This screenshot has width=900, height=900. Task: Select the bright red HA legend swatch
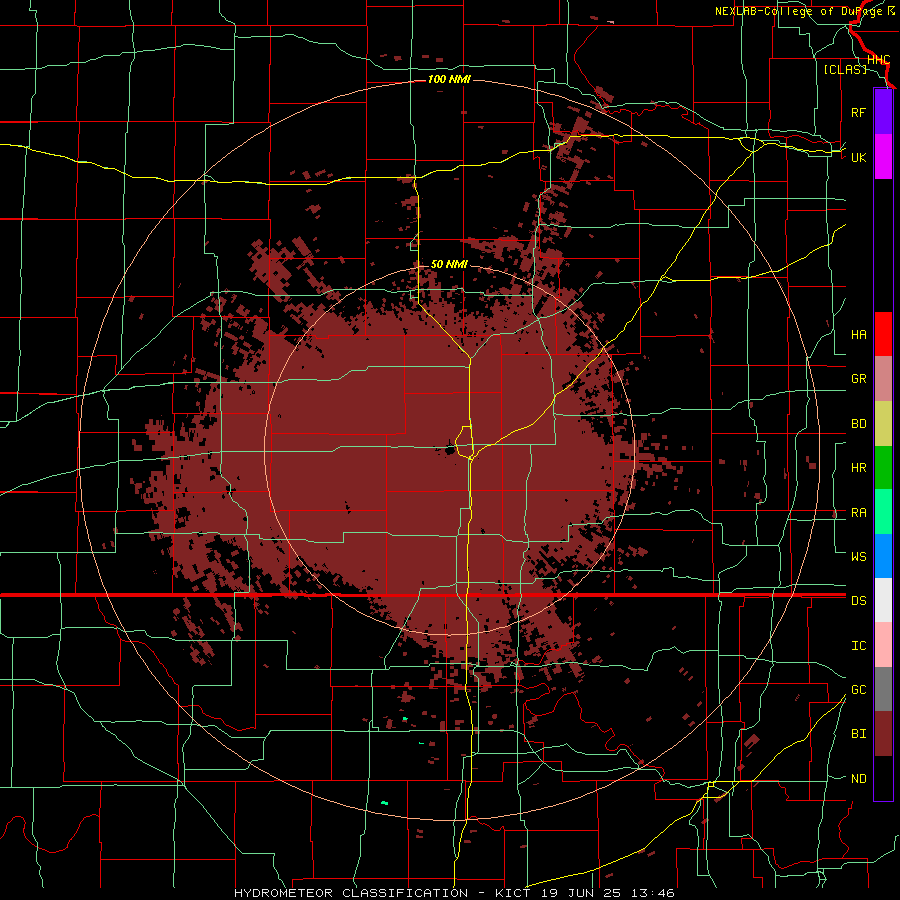coord(883,334)
